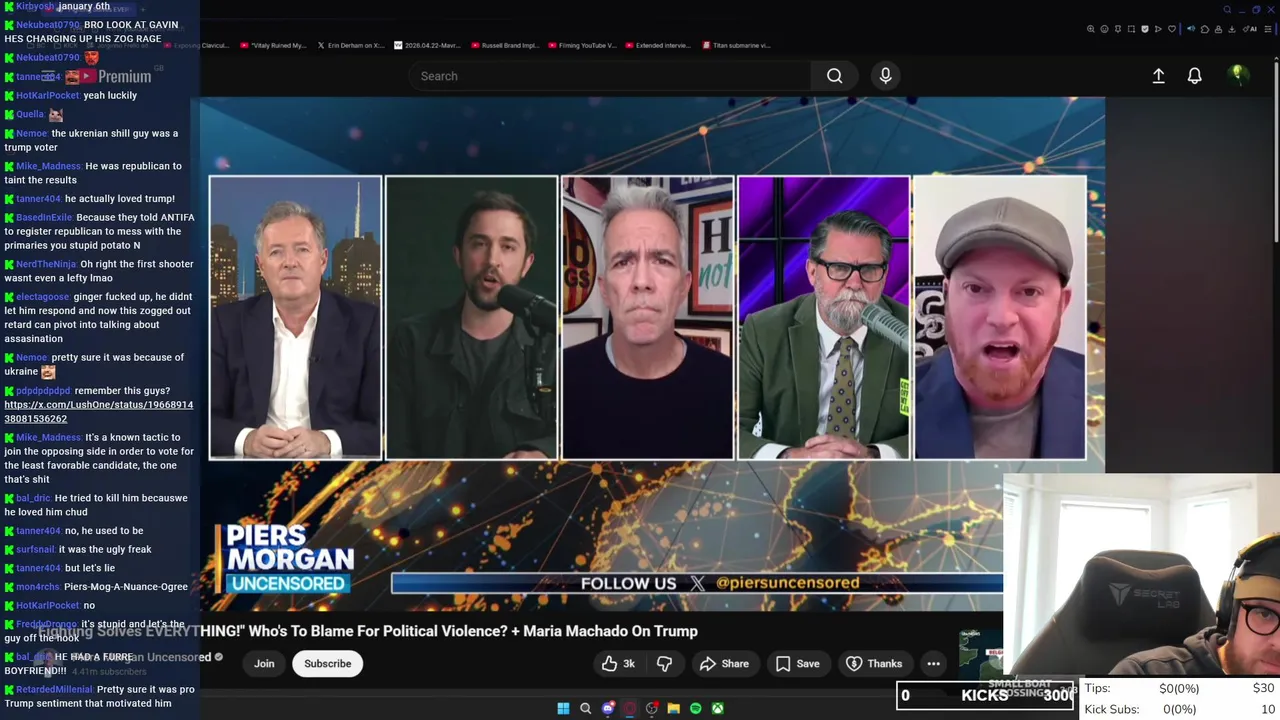The height and width of the screenshot is (720, 1280).
Task: Click the Share button
Action: click(x=724, y=663)
